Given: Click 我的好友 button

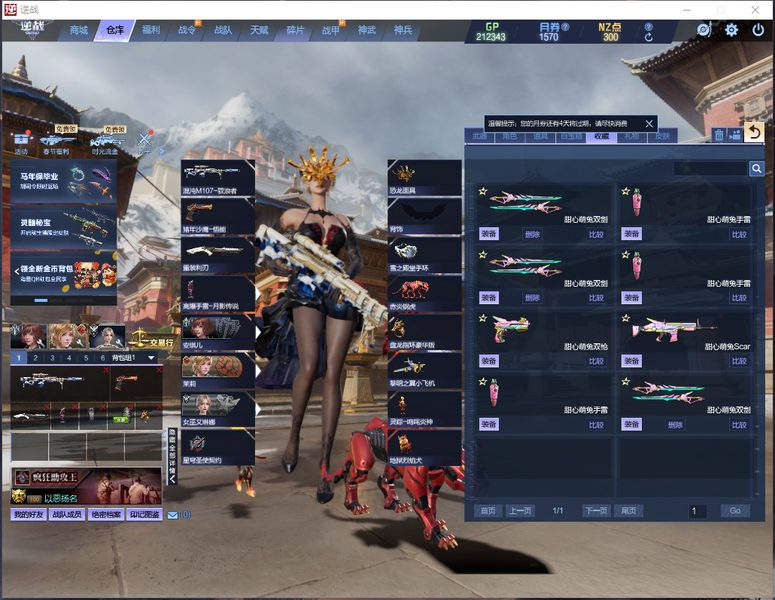Looking at the screenshot, I should [29, 514].
